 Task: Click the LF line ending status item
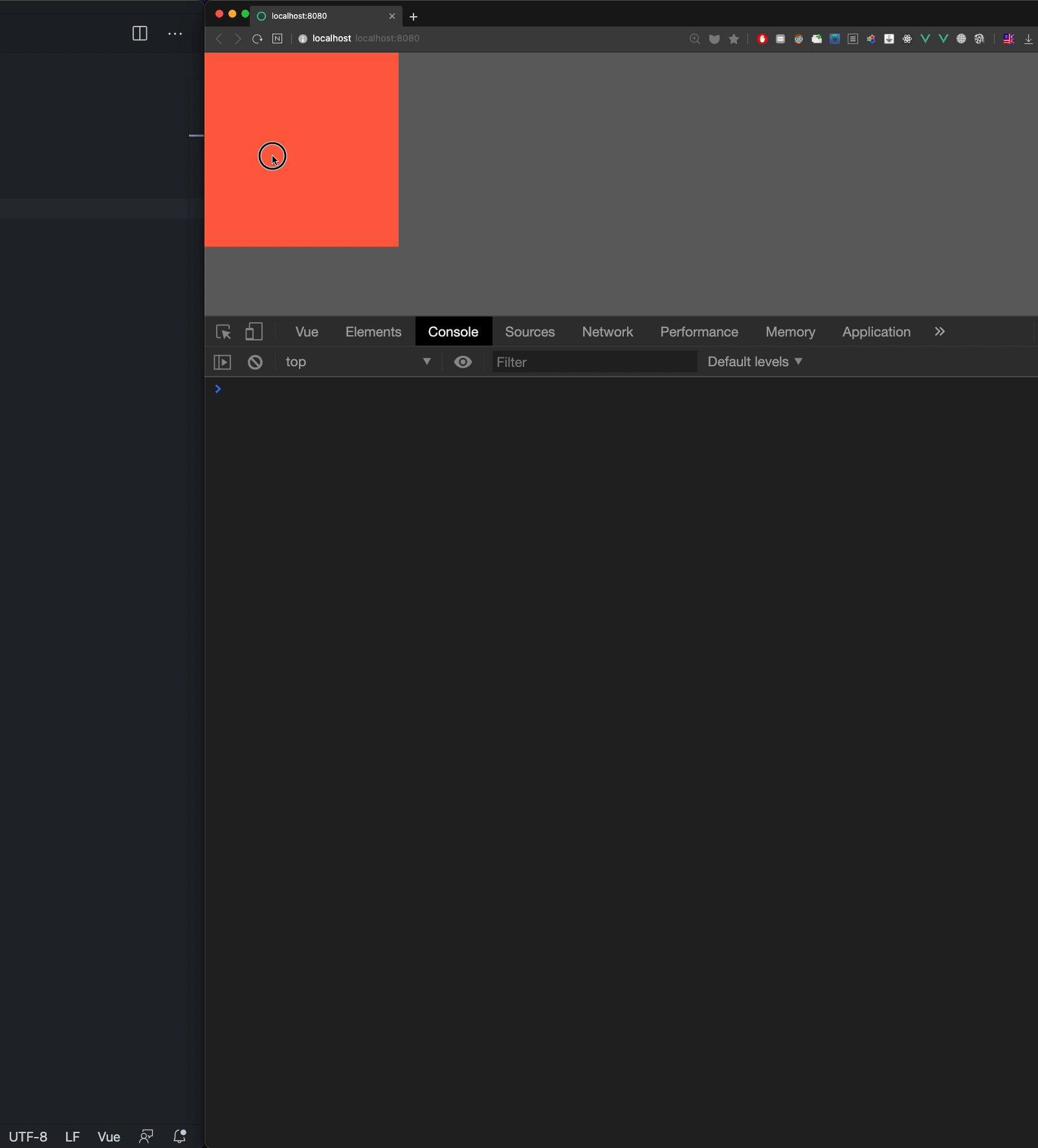(x=72, y=1137)
